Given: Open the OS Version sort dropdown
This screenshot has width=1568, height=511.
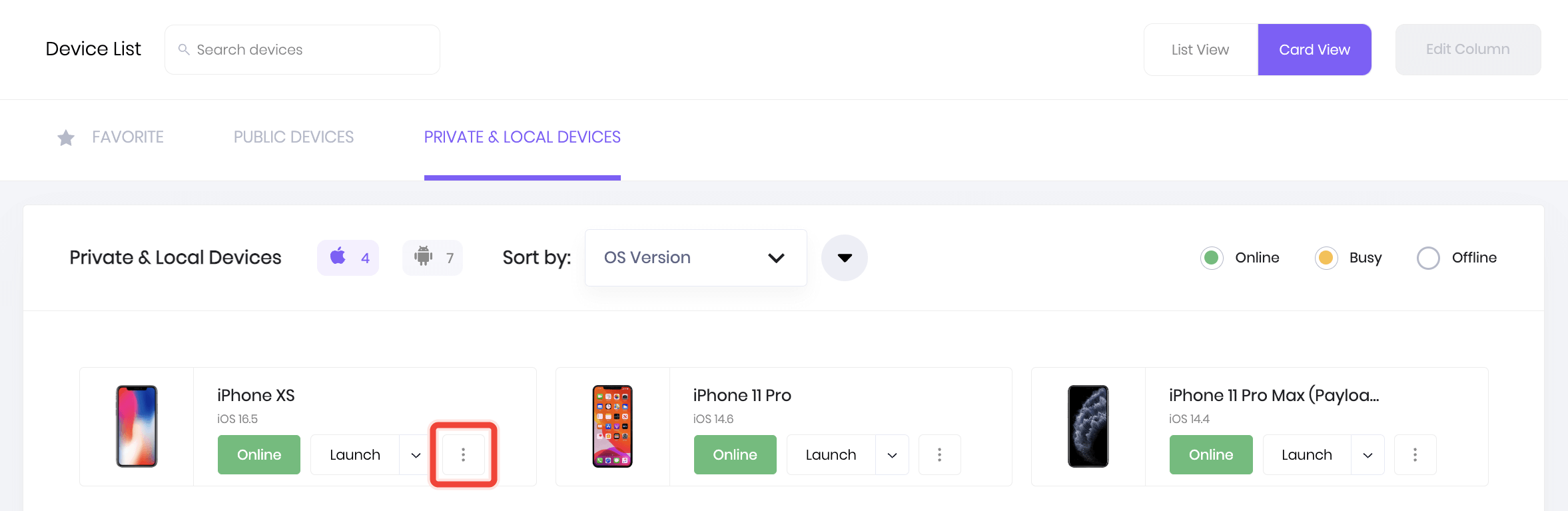Looking at the screenshot, I should pos(695,258).
